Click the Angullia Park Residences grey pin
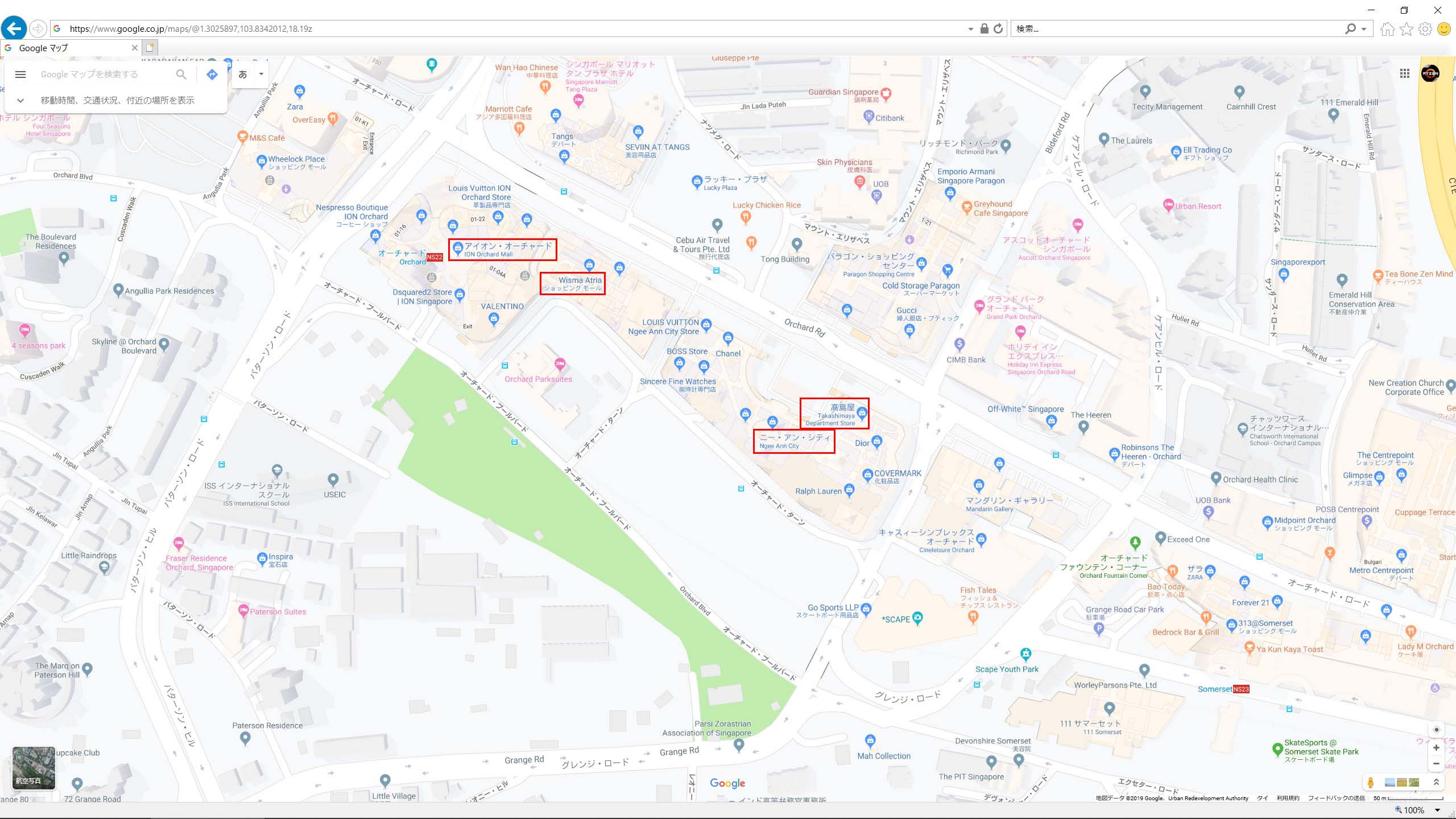Image resolution: width=1456 pixels, height=819 pixels. click(118, 290)
